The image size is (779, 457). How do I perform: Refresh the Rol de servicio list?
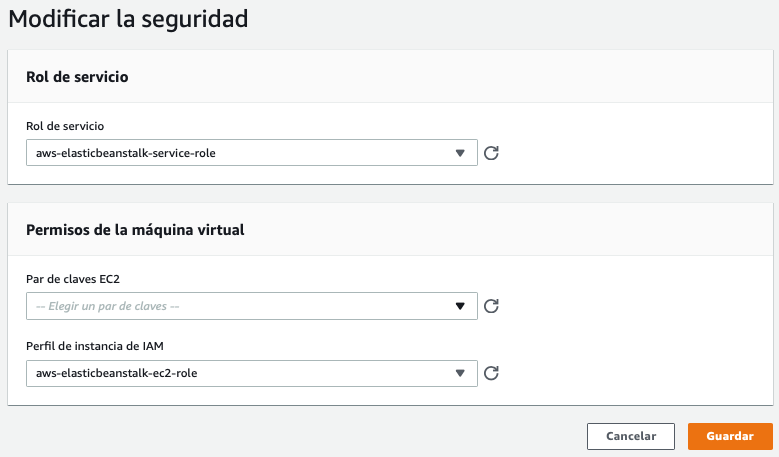coord(491,153)
